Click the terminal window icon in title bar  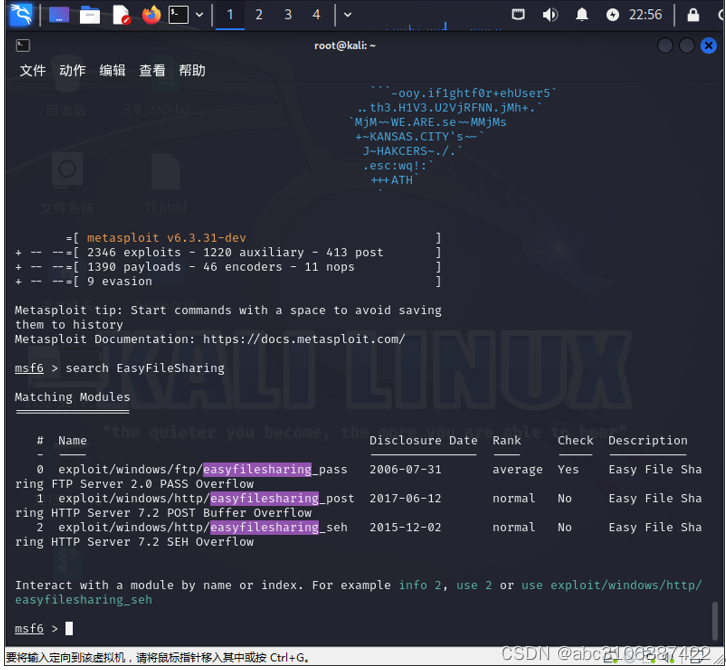point(23,45)
